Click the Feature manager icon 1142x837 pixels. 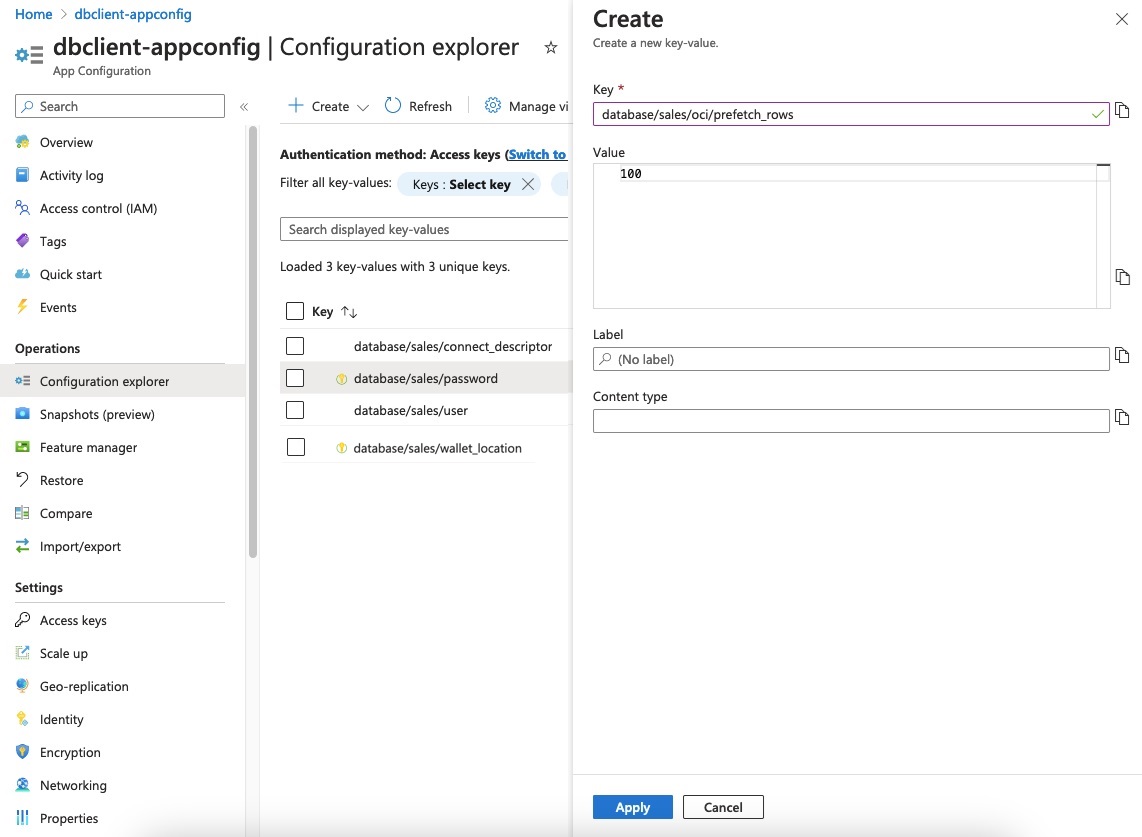(23, 447)
